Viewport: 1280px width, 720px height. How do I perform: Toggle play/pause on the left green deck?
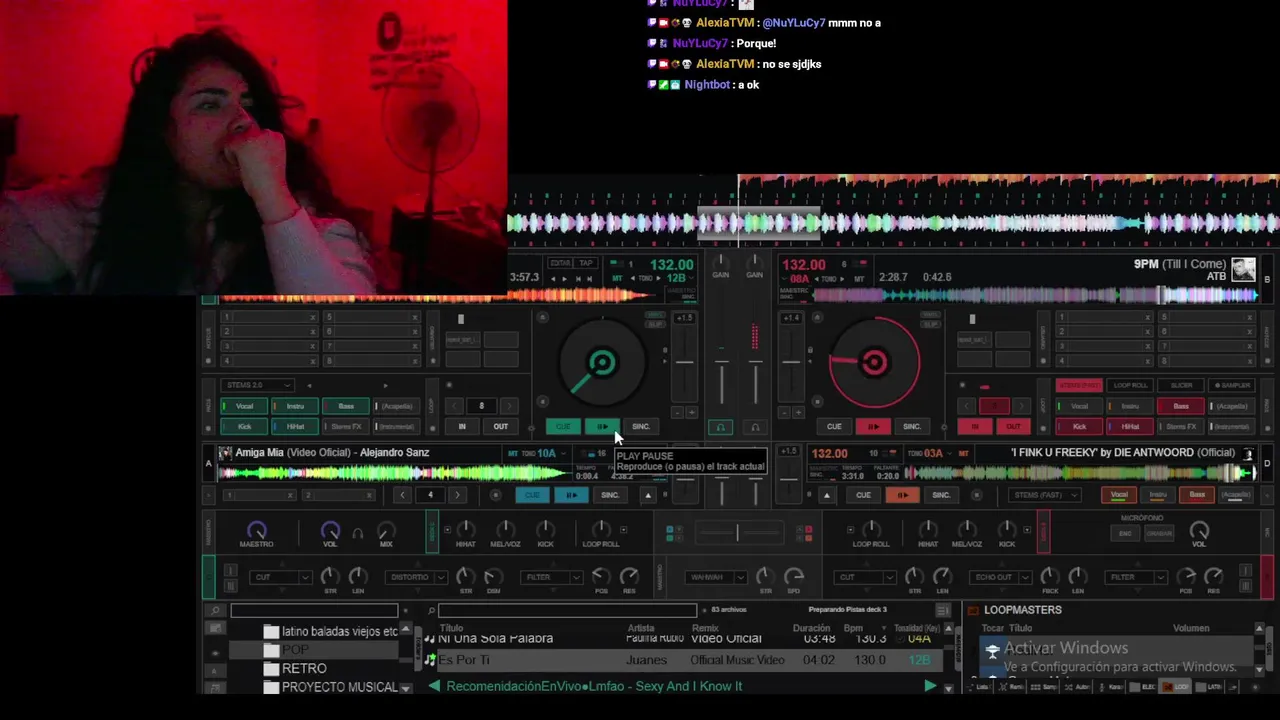pos(602,427)
